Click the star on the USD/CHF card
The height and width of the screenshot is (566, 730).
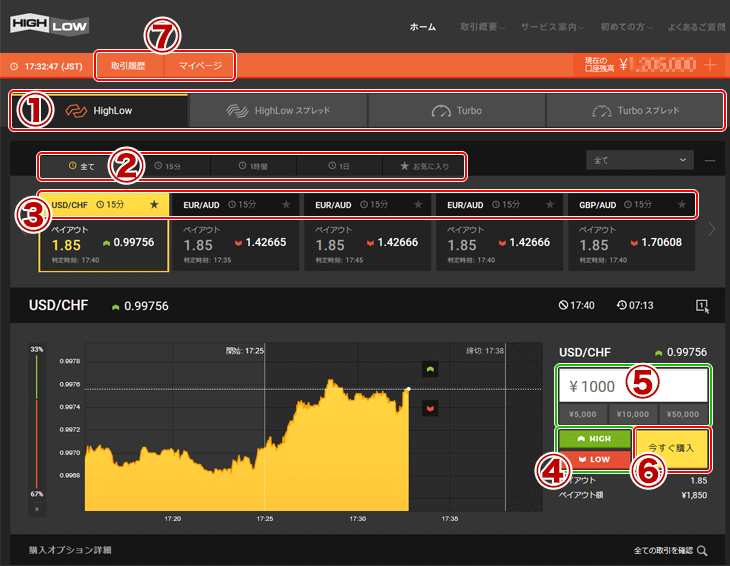coord(153,204)
